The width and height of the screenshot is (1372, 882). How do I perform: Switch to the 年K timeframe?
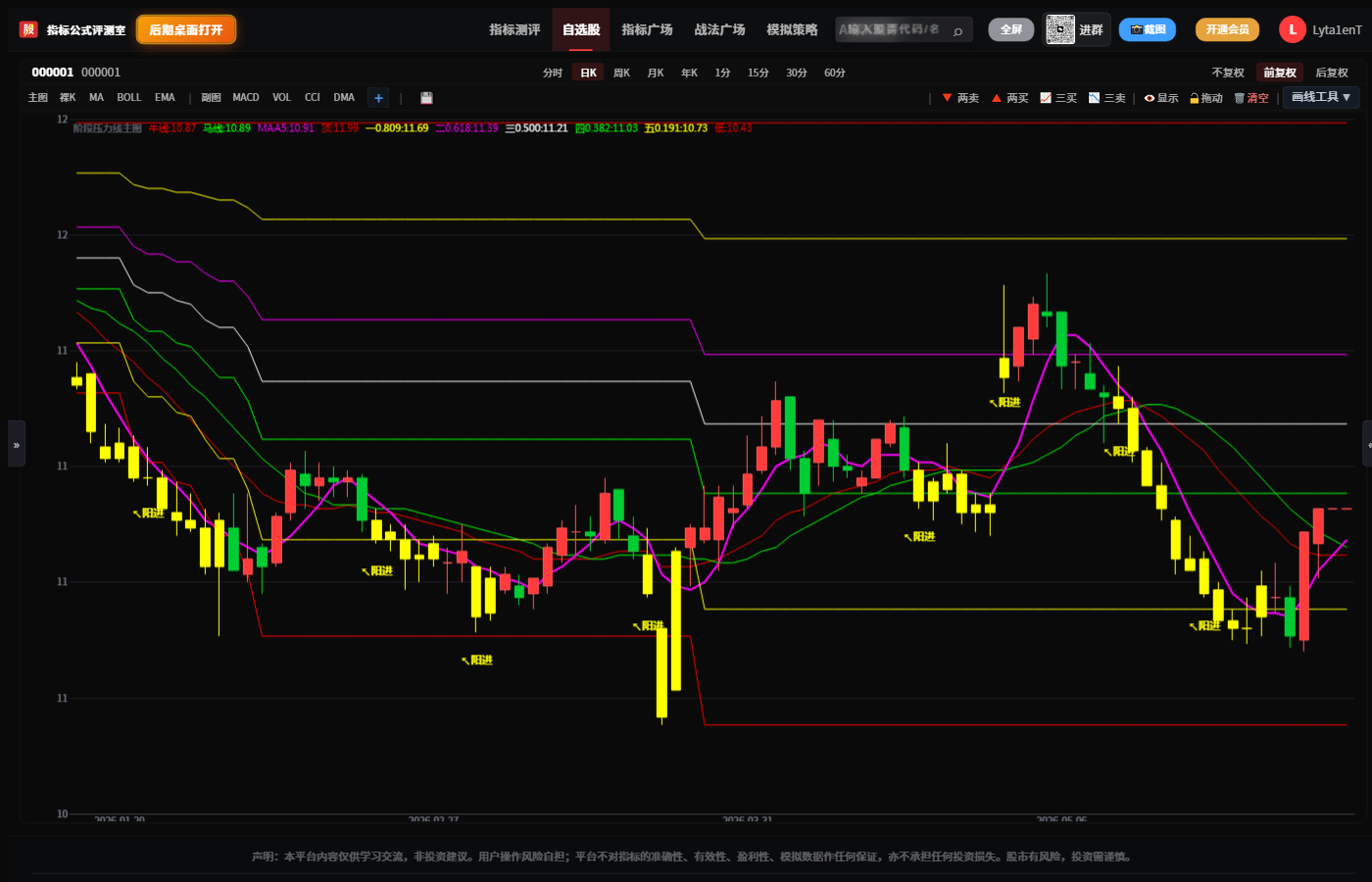pyautogui.click(x=689, y=73)
